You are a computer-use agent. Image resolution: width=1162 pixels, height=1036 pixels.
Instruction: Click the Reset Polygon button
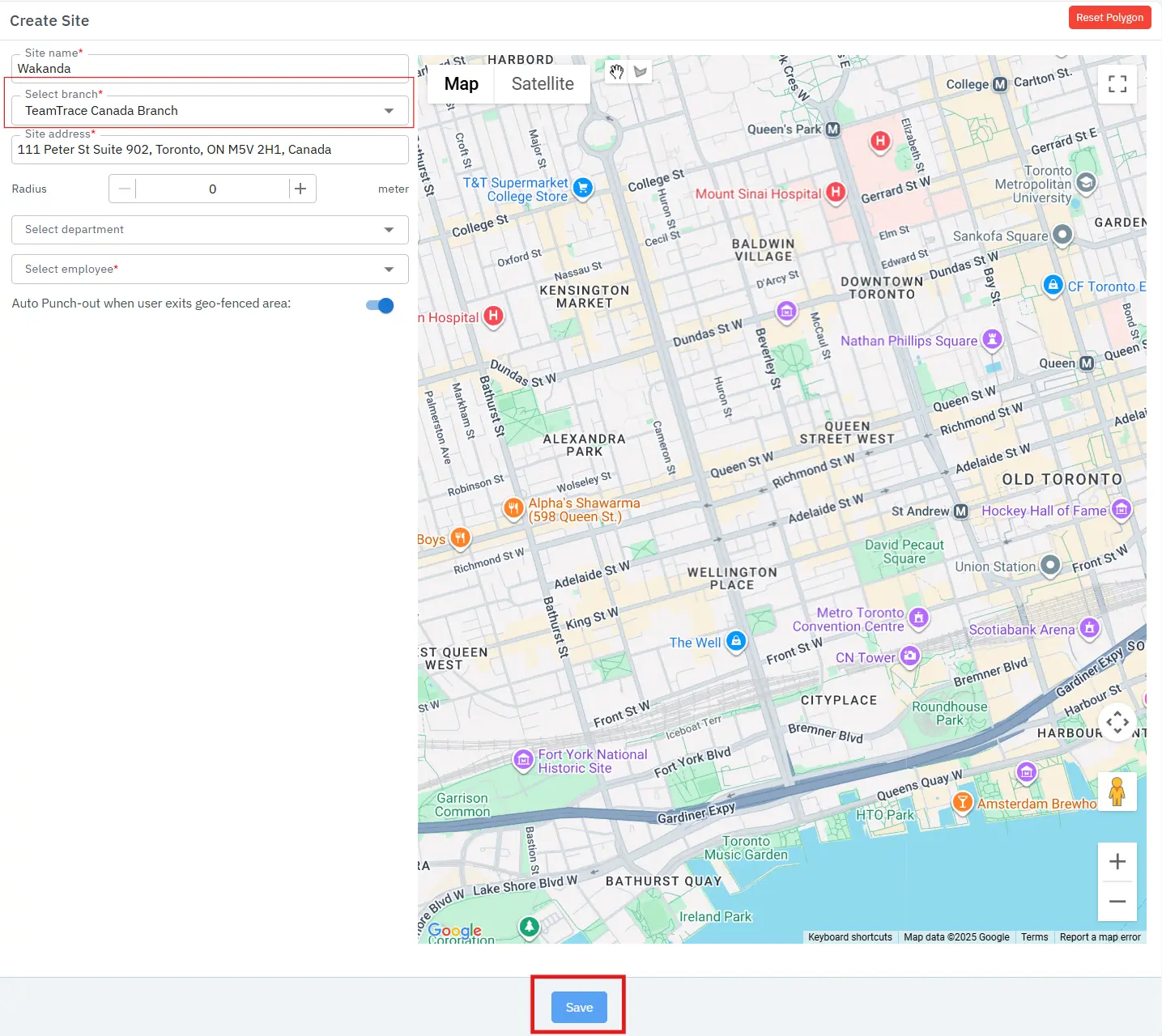coord(1109,18)
